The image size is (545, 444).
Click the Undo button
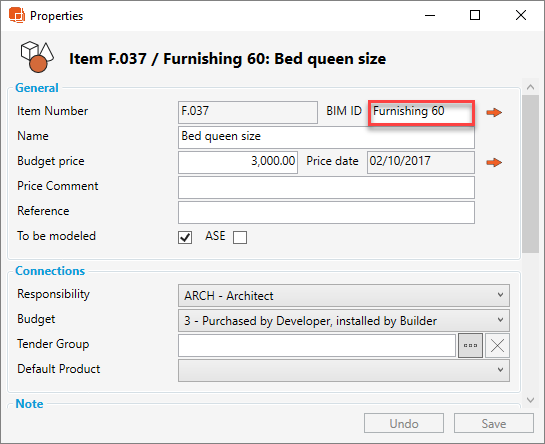(x=404, y=423)
